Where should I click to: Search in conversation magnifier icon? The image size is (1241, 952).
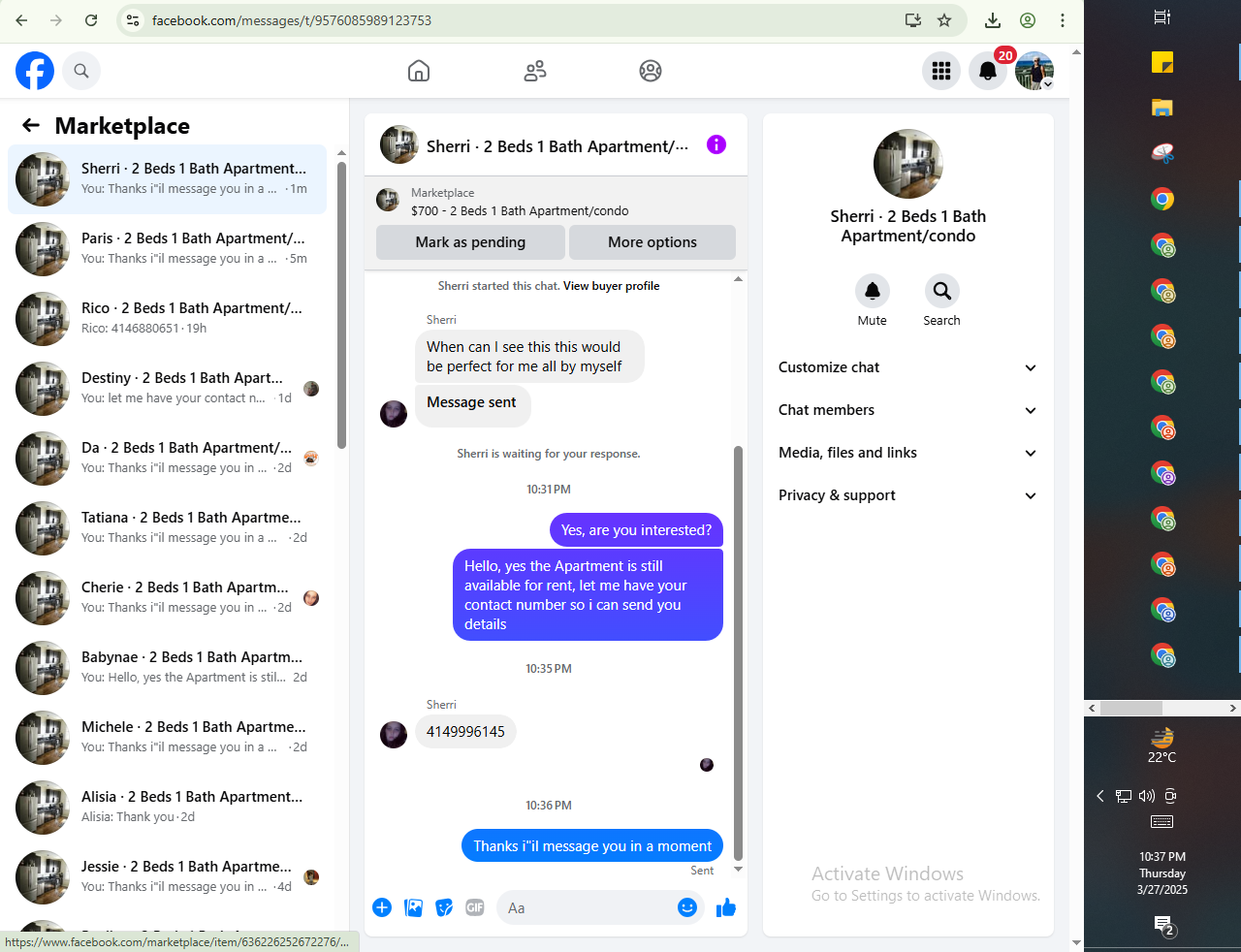tap(941, 291)
